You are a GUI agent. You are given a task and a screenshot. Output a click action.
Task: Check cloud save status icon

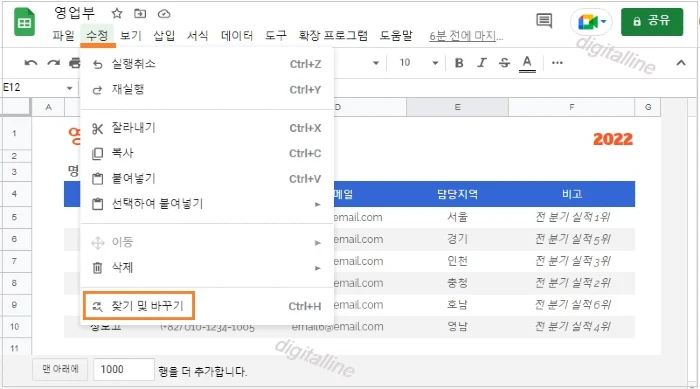point(164,14)
